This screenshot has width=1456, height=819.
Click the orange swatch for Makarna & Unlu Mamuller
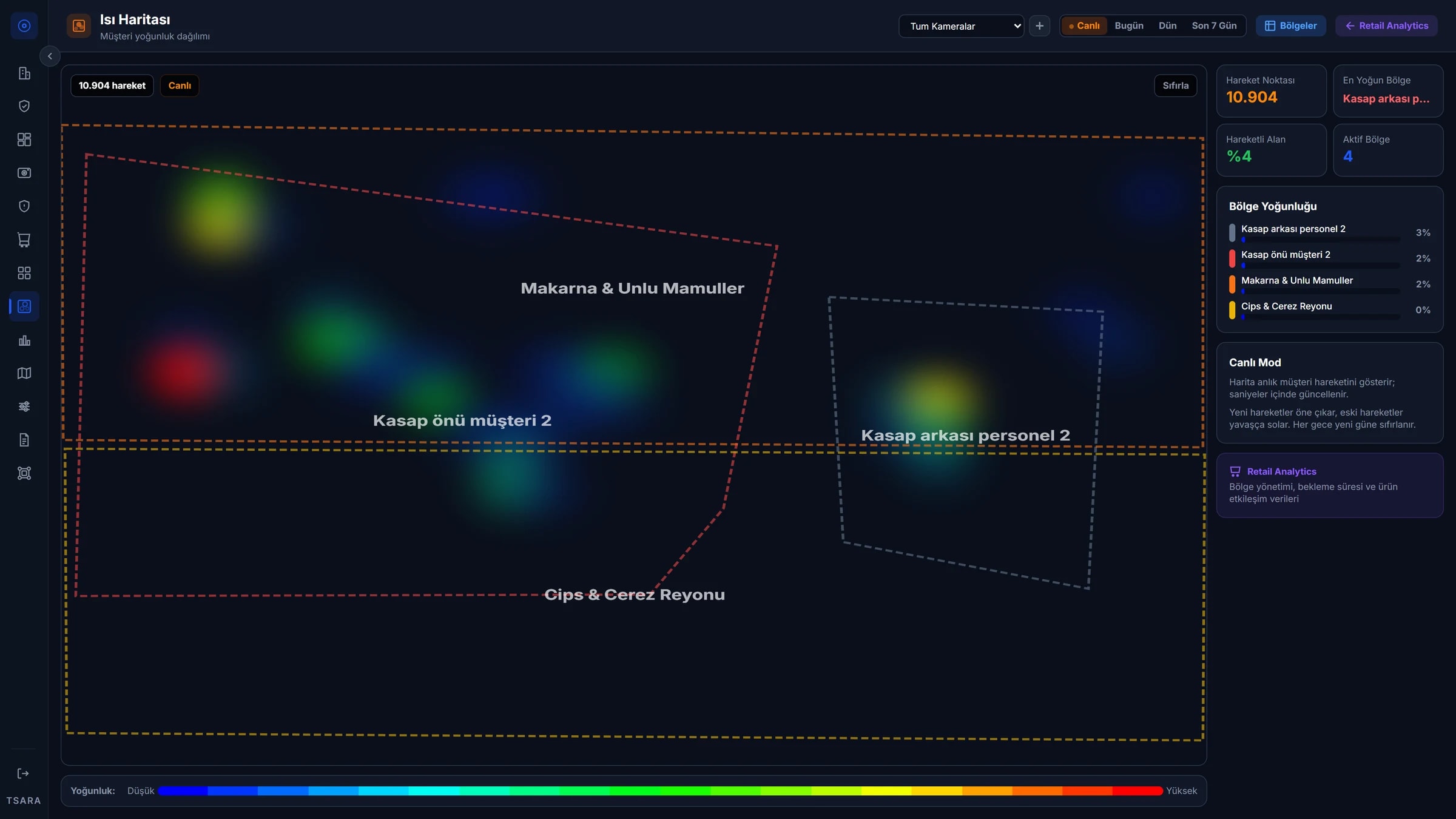pyautogui.click(x=1232, y=284)
